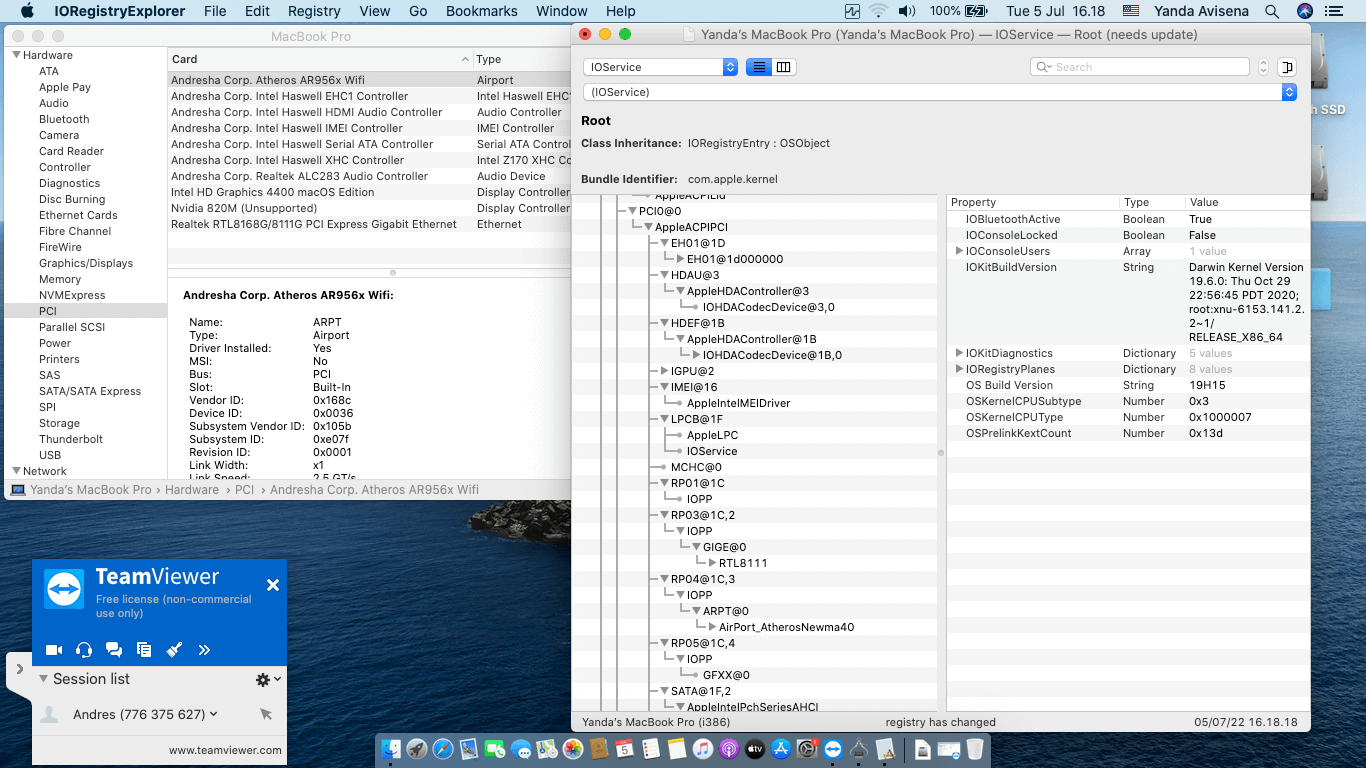Open the IOService plane dropdown
The image size is (1366, 768).
click(x=660, y=67)
